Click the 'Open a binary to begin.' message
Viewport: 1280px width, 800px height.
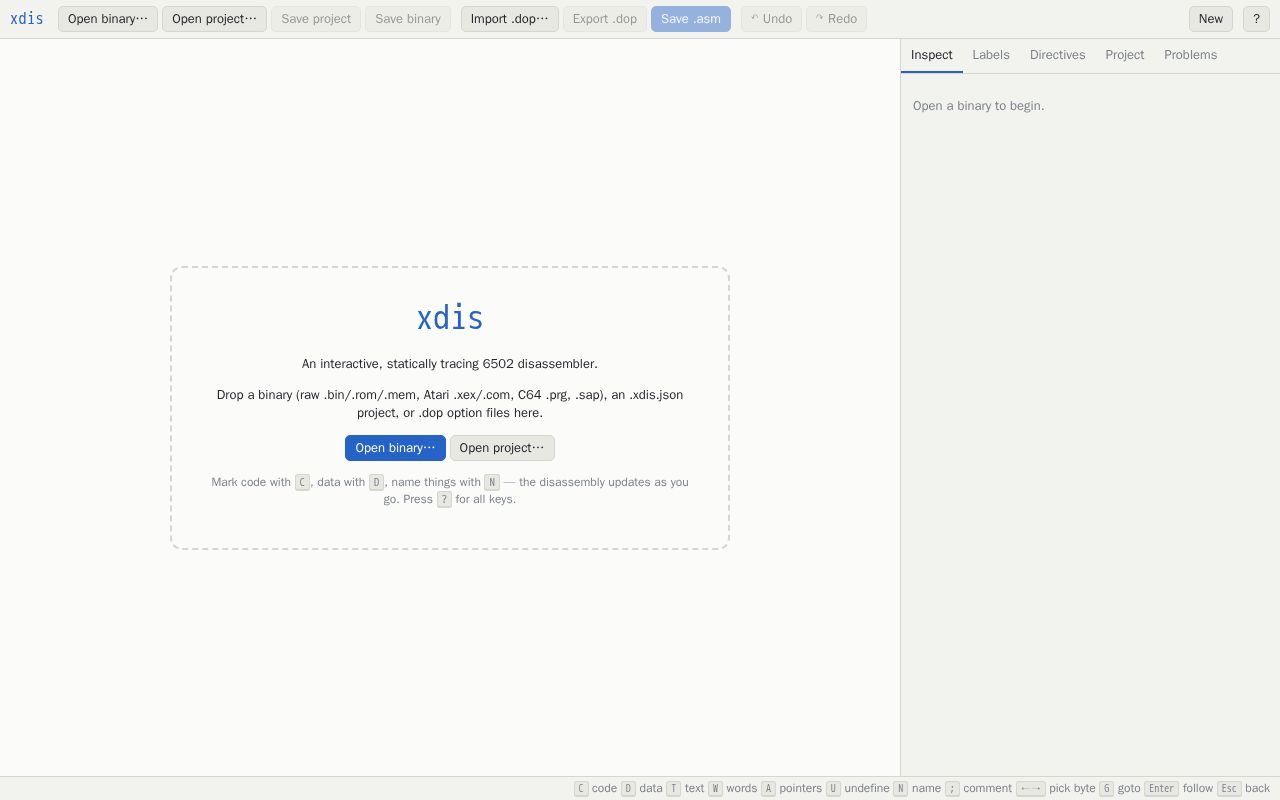(978, 106)
